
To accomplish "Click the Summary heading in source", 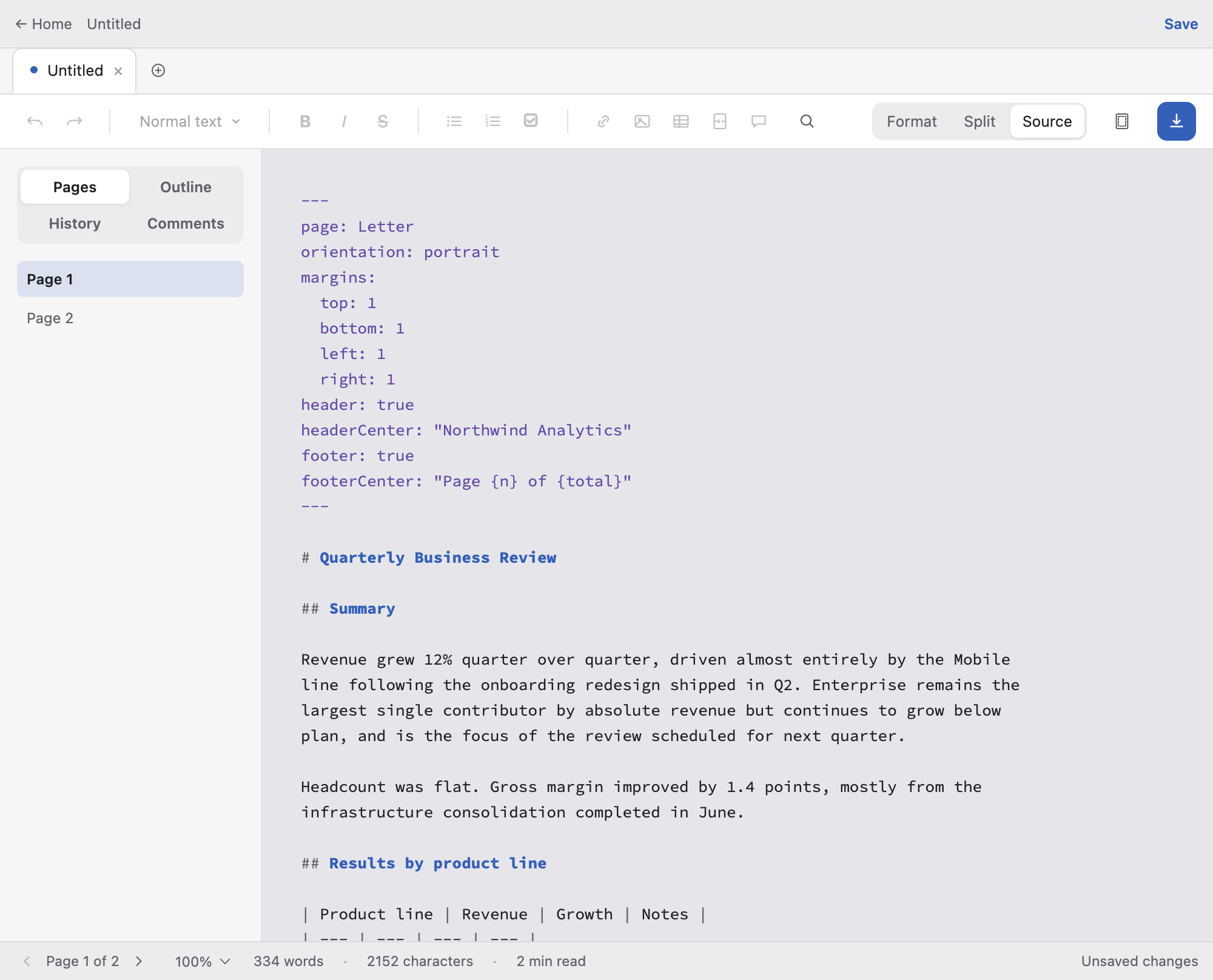I will pyautogui.click(x=348, y=608).
